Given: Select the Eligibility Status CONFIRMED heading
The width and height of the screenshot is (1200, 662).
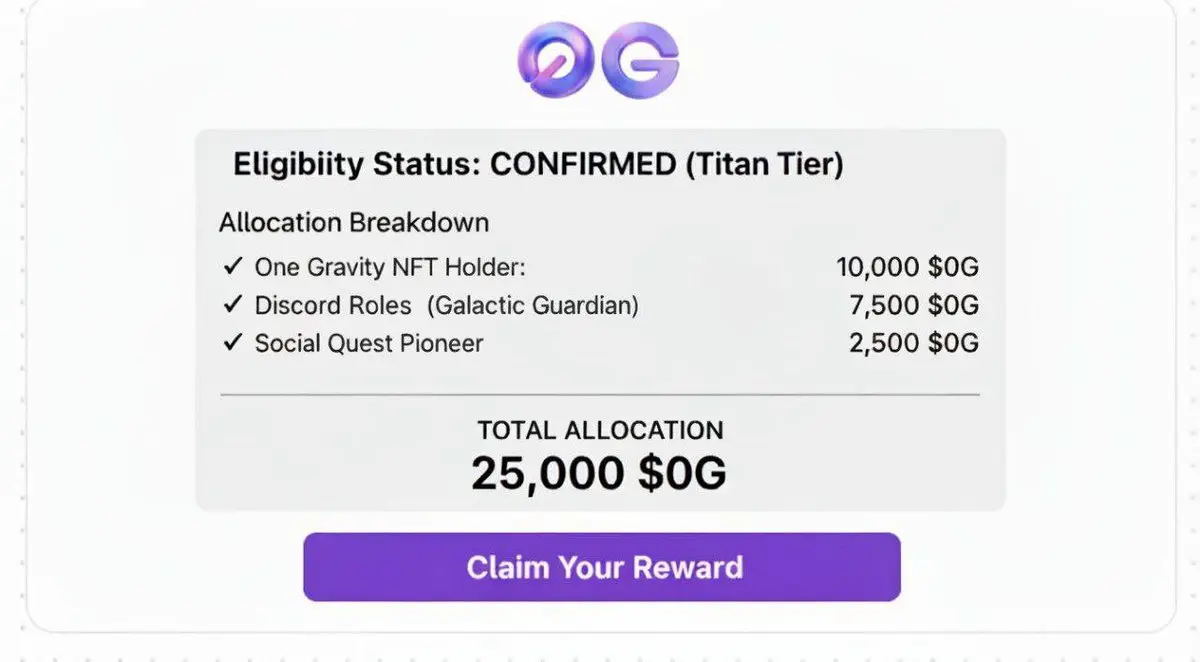Looking at the screenshot, I should (x=538, y=164).
